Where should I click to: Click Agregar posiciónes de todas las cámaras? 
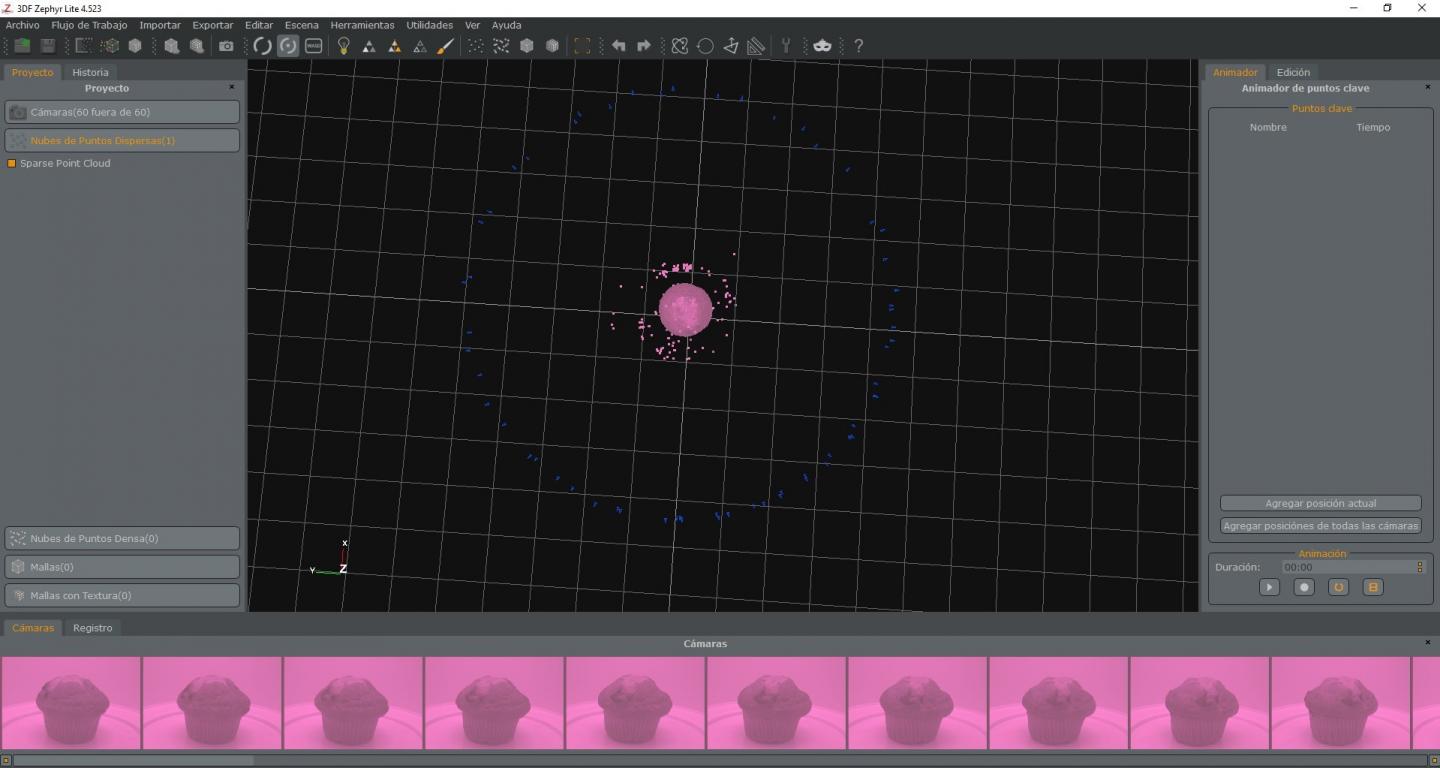[x=1320, y=525]
